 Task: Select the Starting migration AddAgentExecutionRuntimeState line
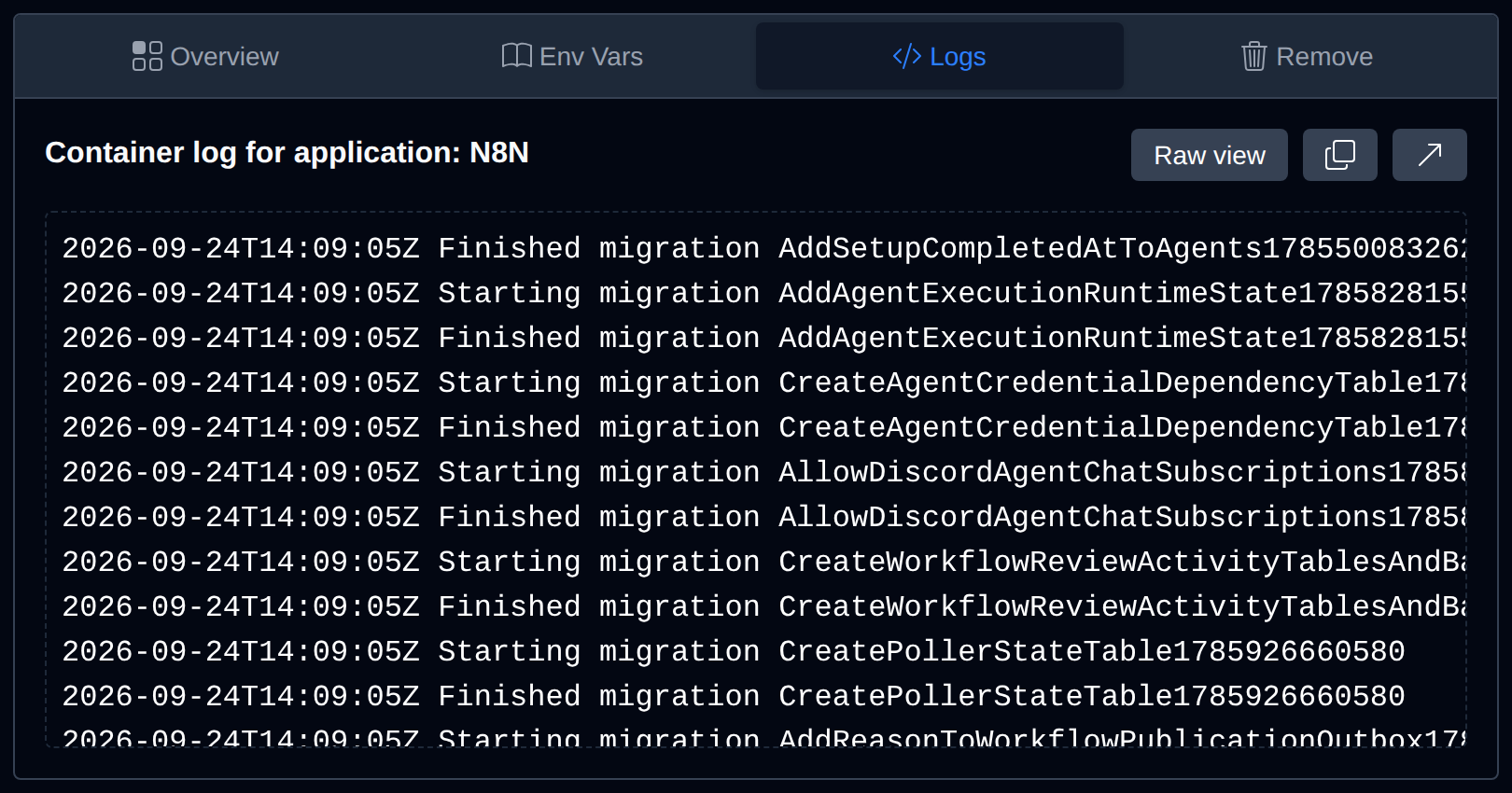(763, 293)
